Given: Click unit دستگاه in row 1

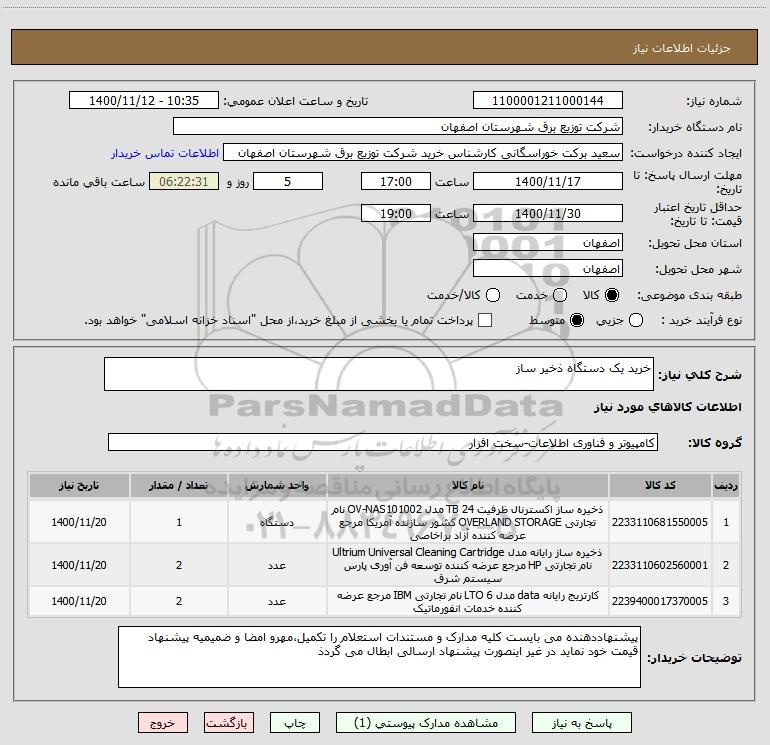Looking at the screenshot, I should pyautogui.click(x=277, y=522).
